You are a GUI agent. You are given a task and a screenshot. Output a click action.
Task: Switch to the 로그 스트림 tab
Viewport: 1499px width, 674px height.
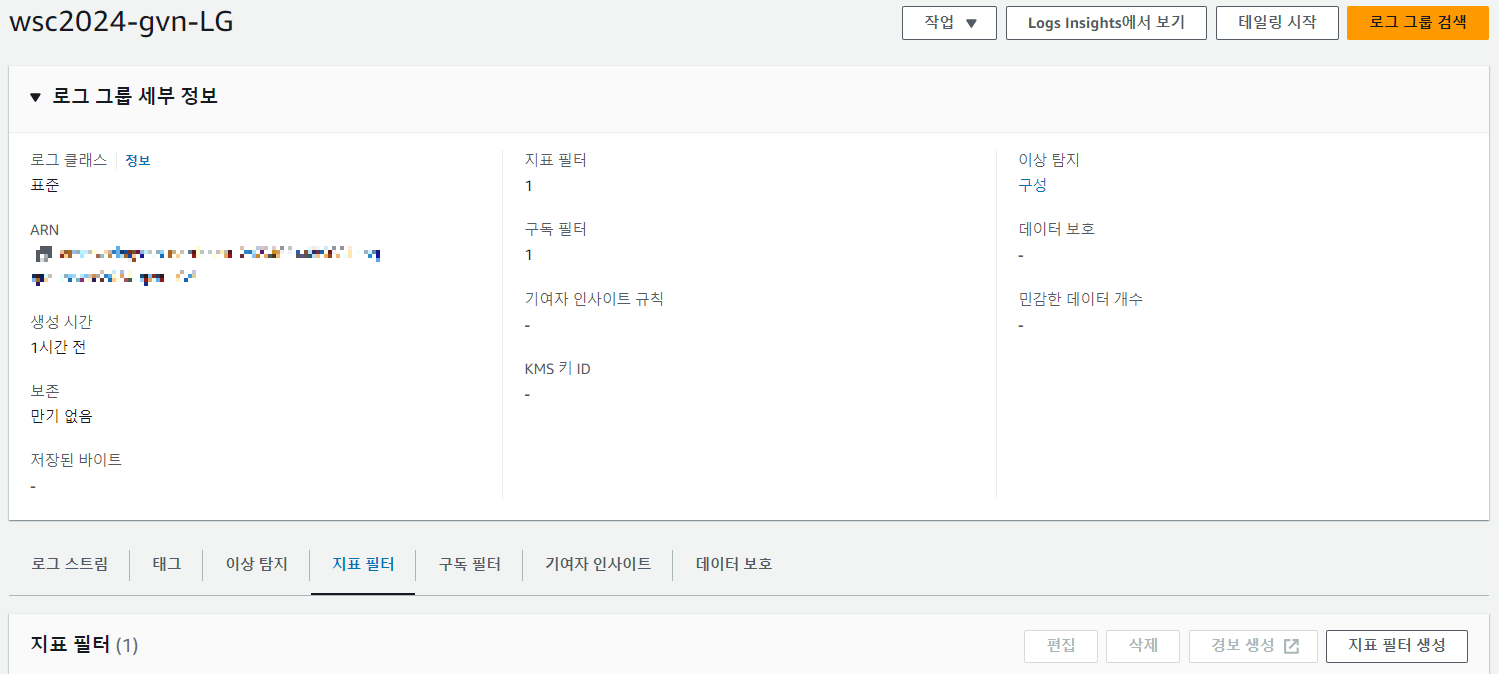click(69, 564)
